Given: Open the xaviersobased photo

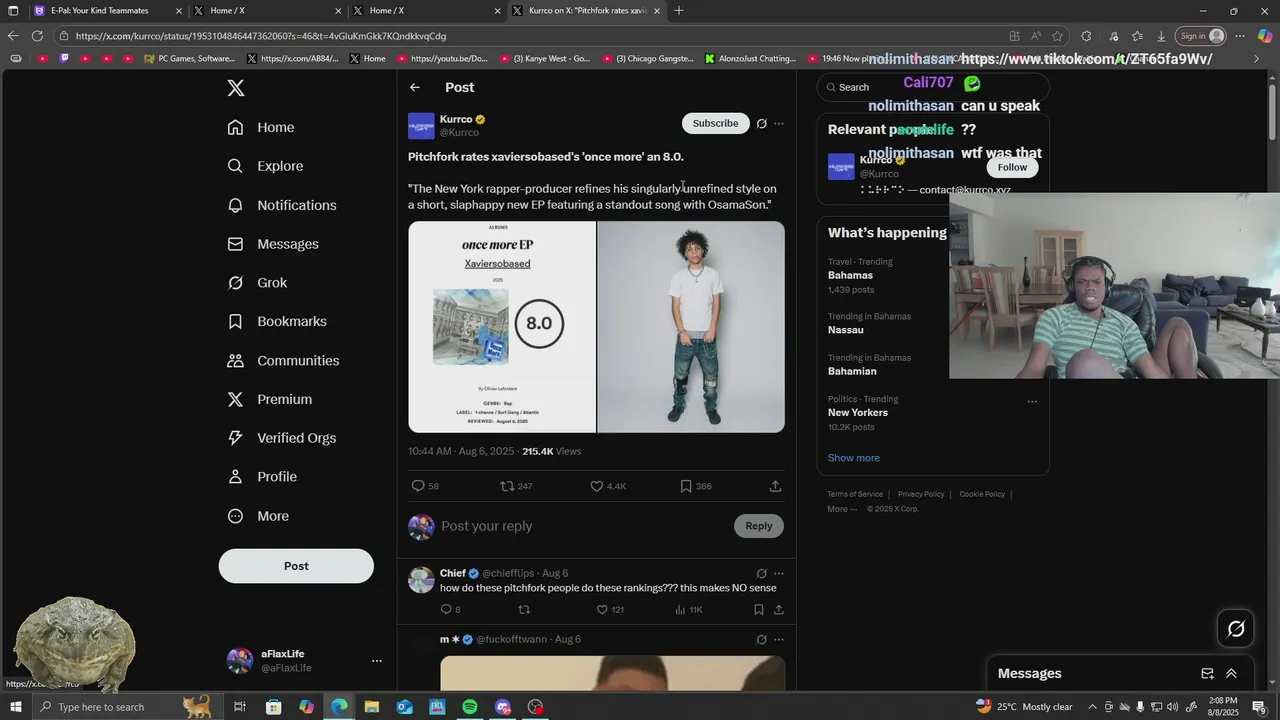Looking at the screenshot, I should point(691,327).
